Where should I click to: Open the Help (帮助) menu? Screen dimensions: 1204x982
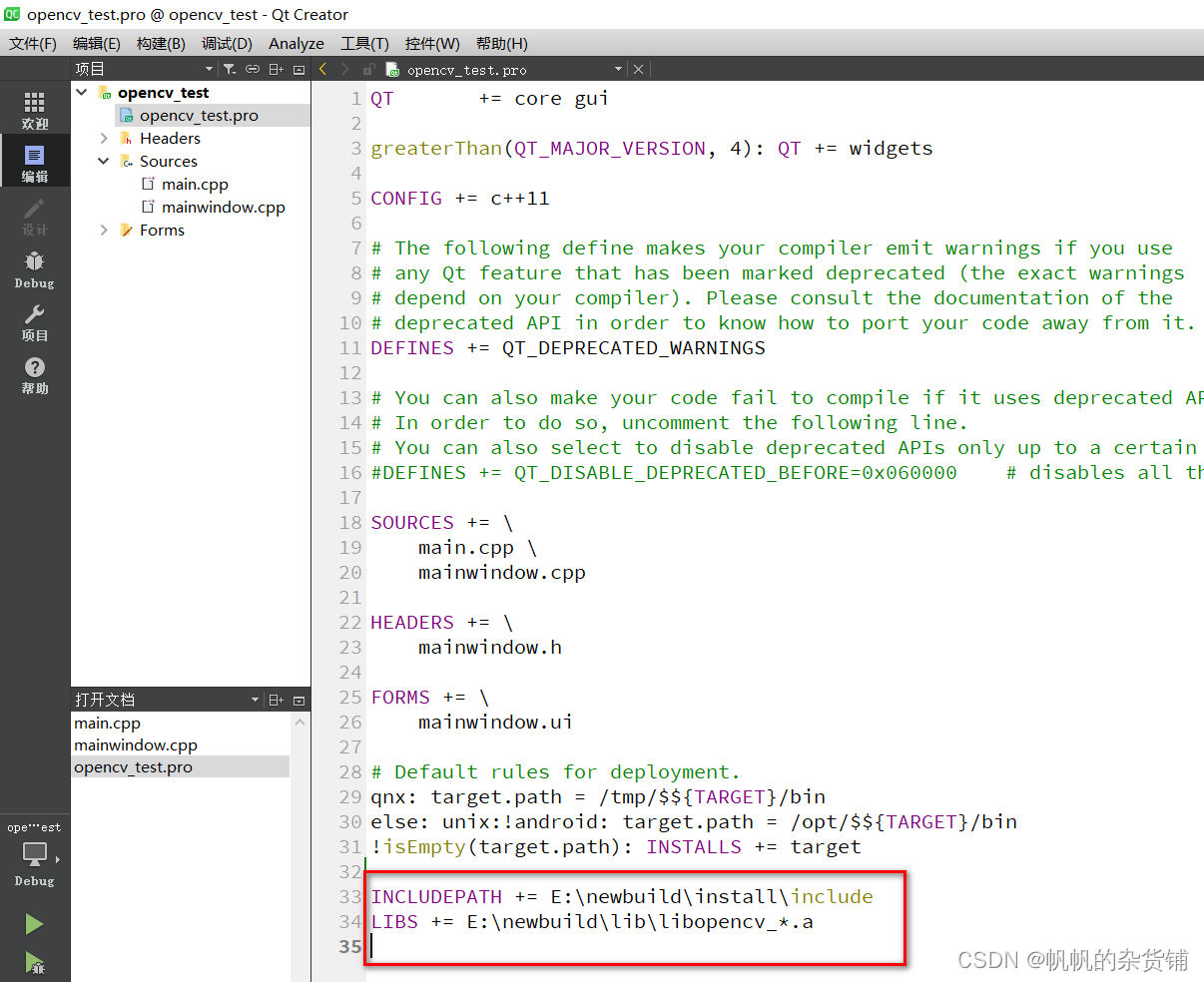tap(502, 43)
